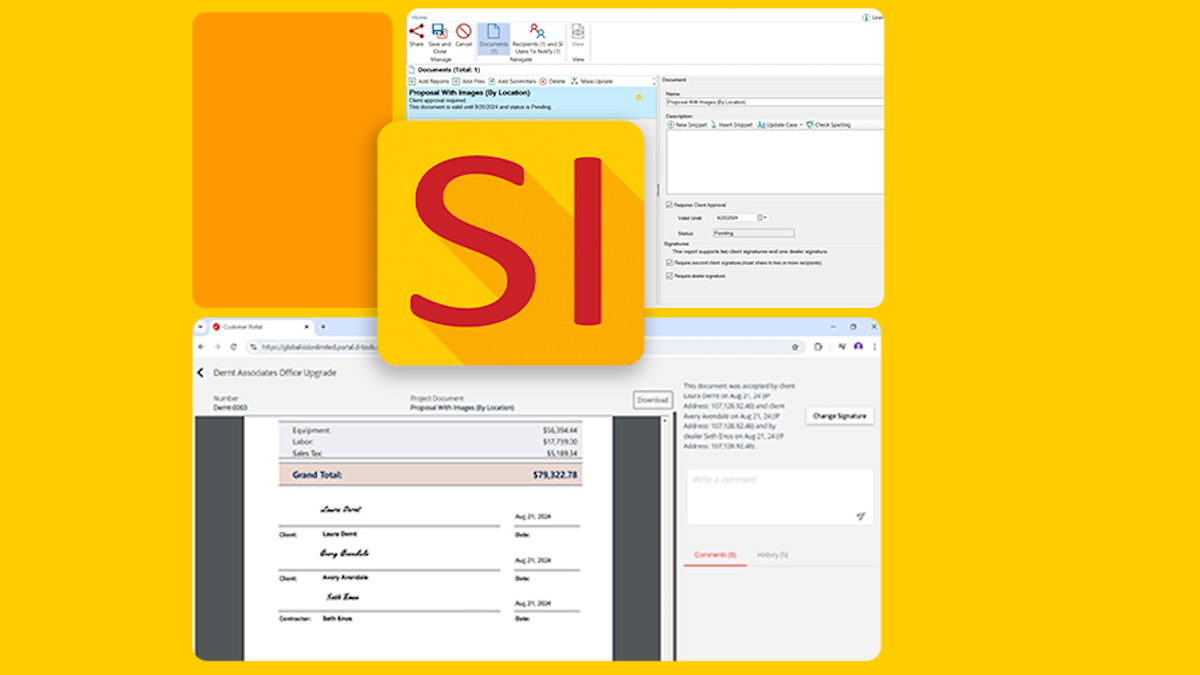1200x675 pixels.
Task: Click the document Name input field
Action: [x=774, y=101]
